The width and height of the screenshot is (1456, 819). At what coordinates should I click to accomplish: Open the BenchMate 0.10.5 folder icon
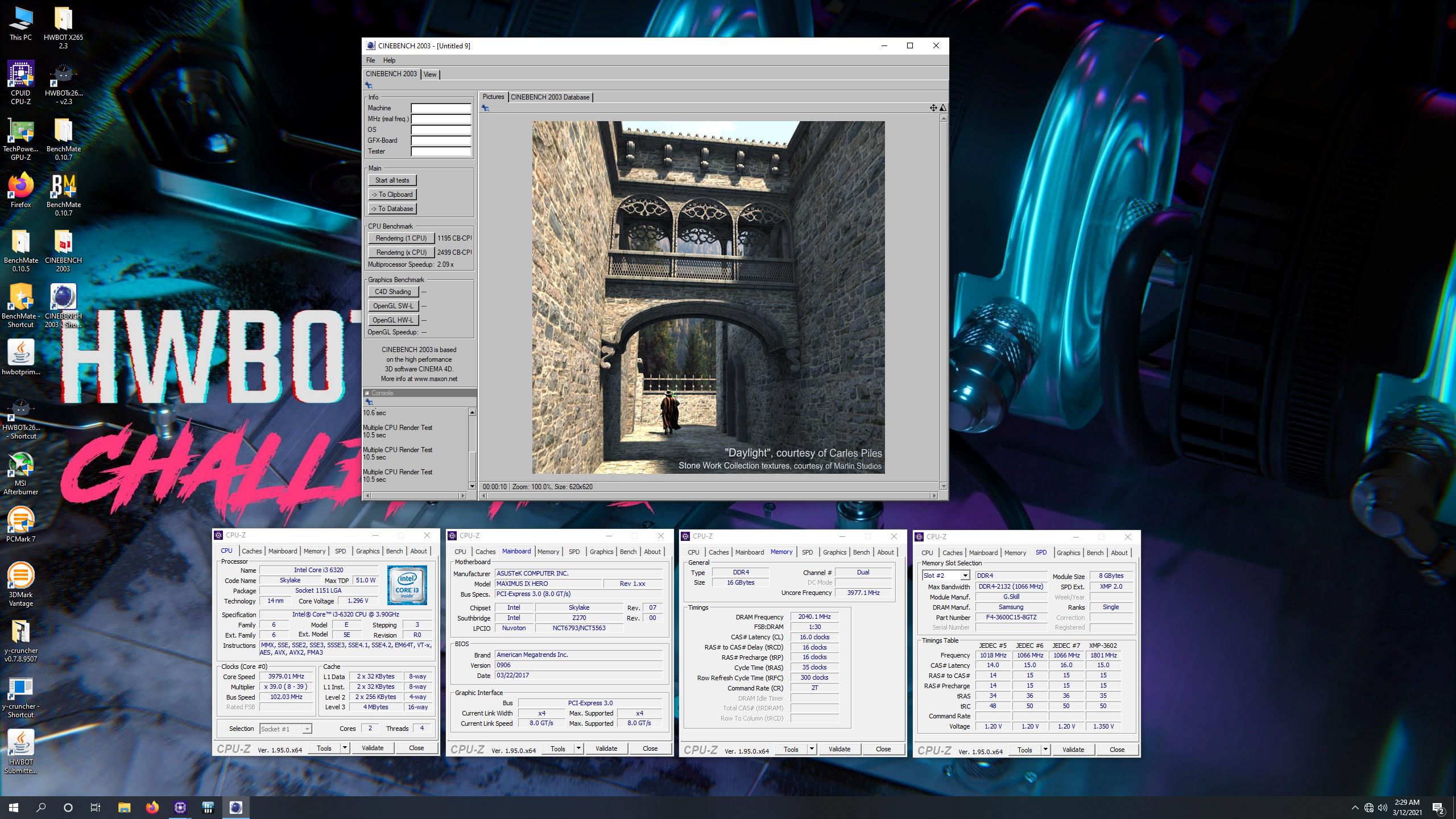coord(20,250)
